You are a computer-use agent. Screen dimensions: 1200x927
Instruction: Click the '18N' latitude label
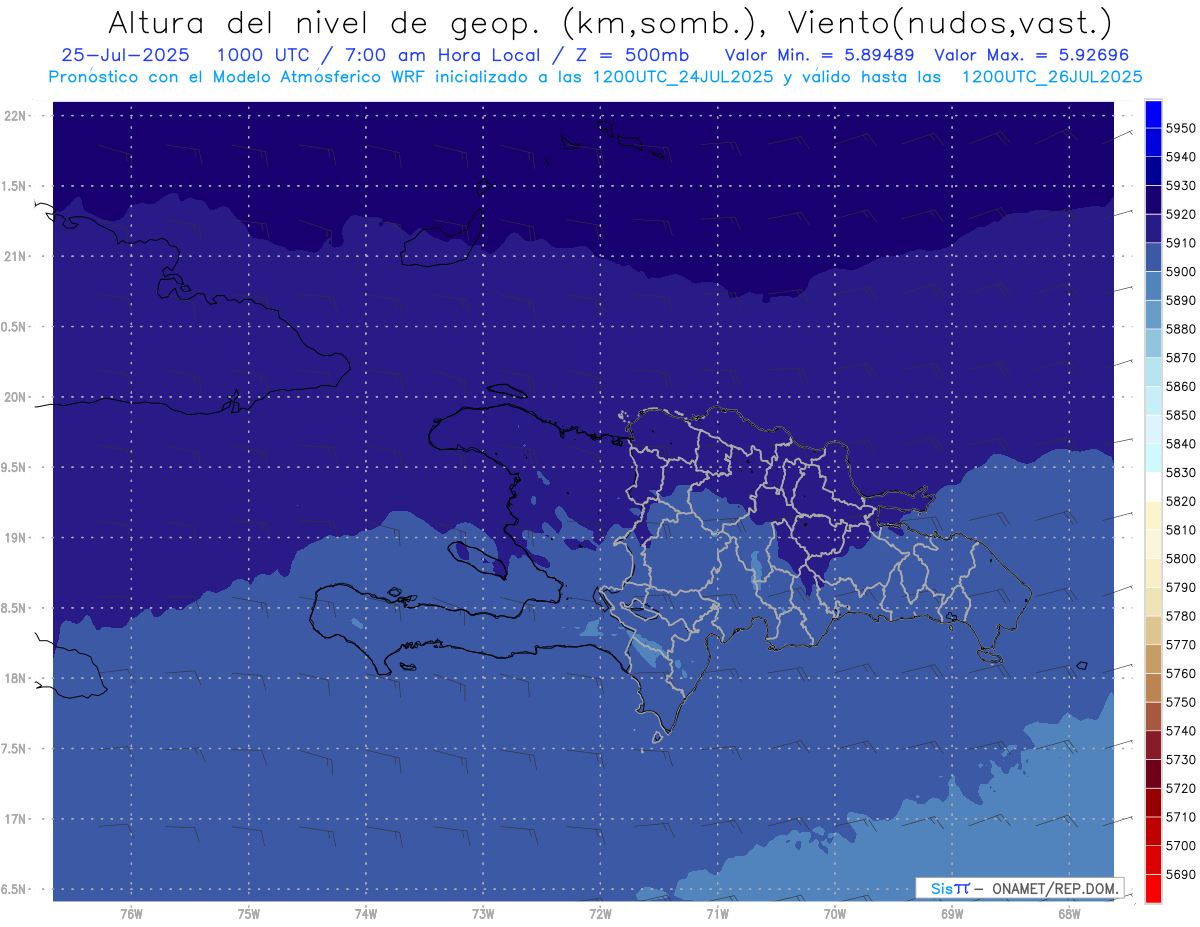15,678
